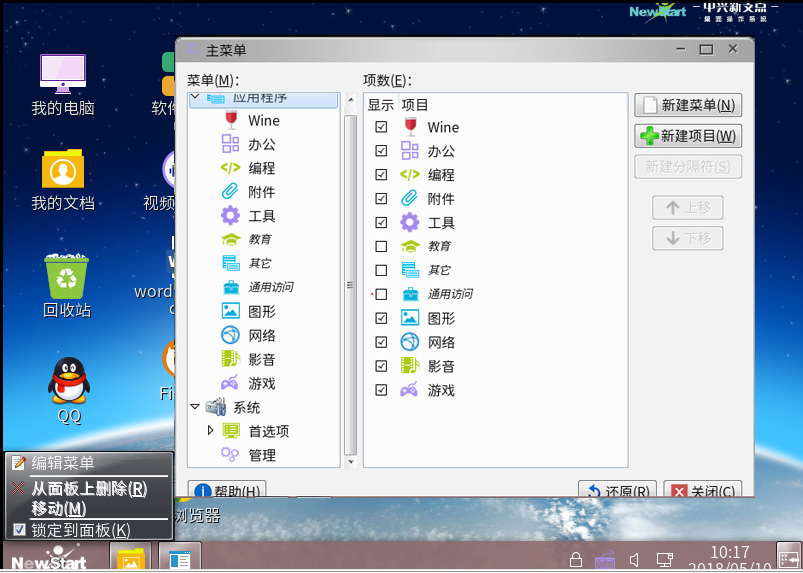Enable the 教育 display checkbox
Screen dimensions: 803x573
381,246
